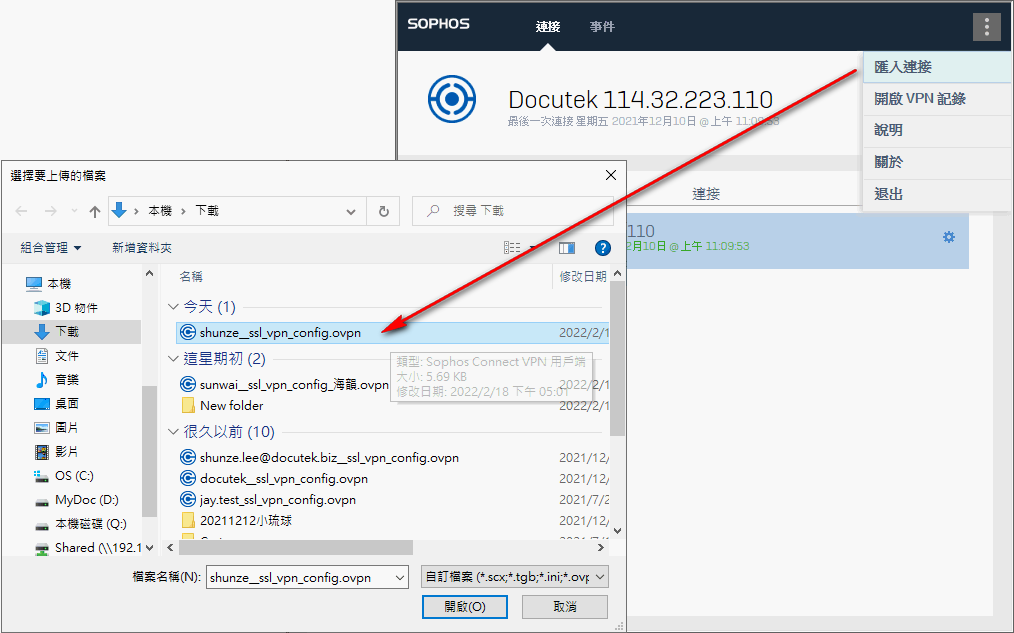Open the recent locations dropdown arrow
Screen dimensions: 1014x633
click(x=74, y=211)
